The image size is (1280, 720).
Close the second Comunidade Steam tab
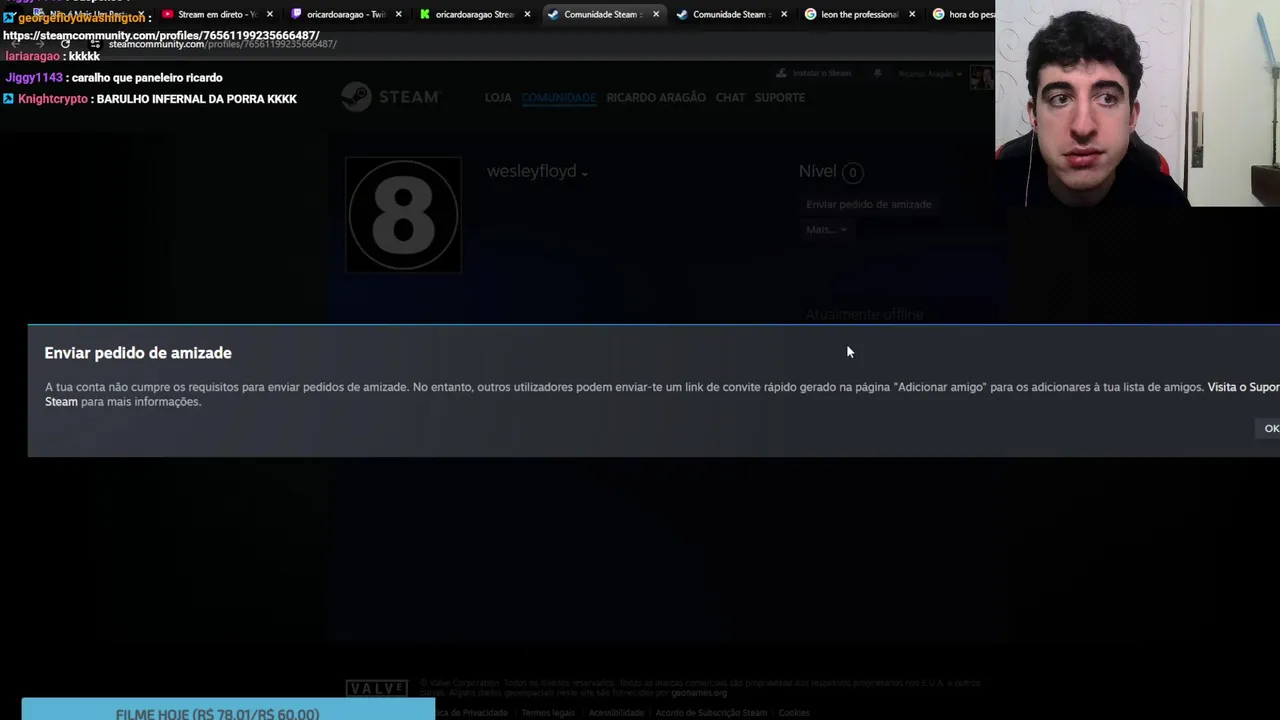784,14
